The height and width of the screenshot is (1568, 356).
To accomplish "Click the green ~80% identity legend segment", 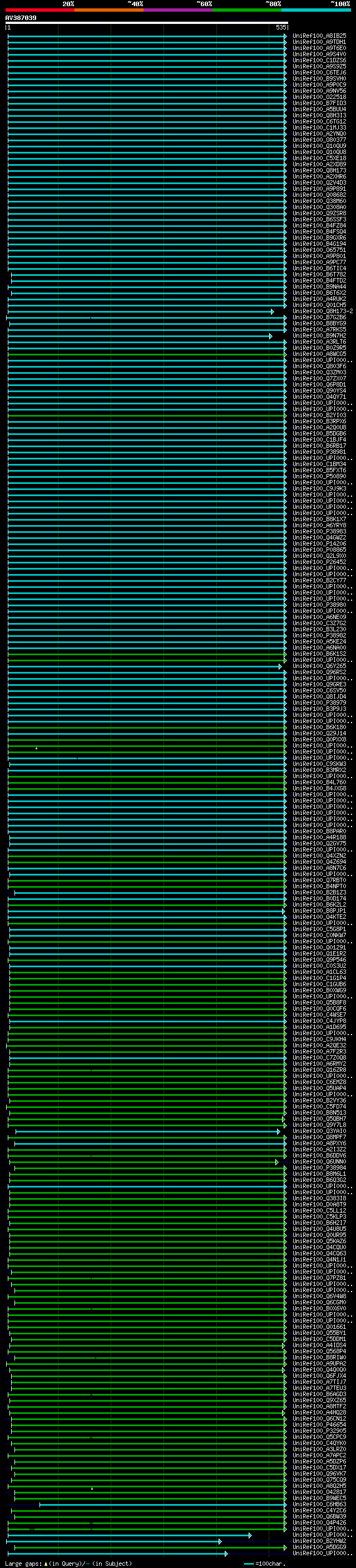I will point(247,10).
